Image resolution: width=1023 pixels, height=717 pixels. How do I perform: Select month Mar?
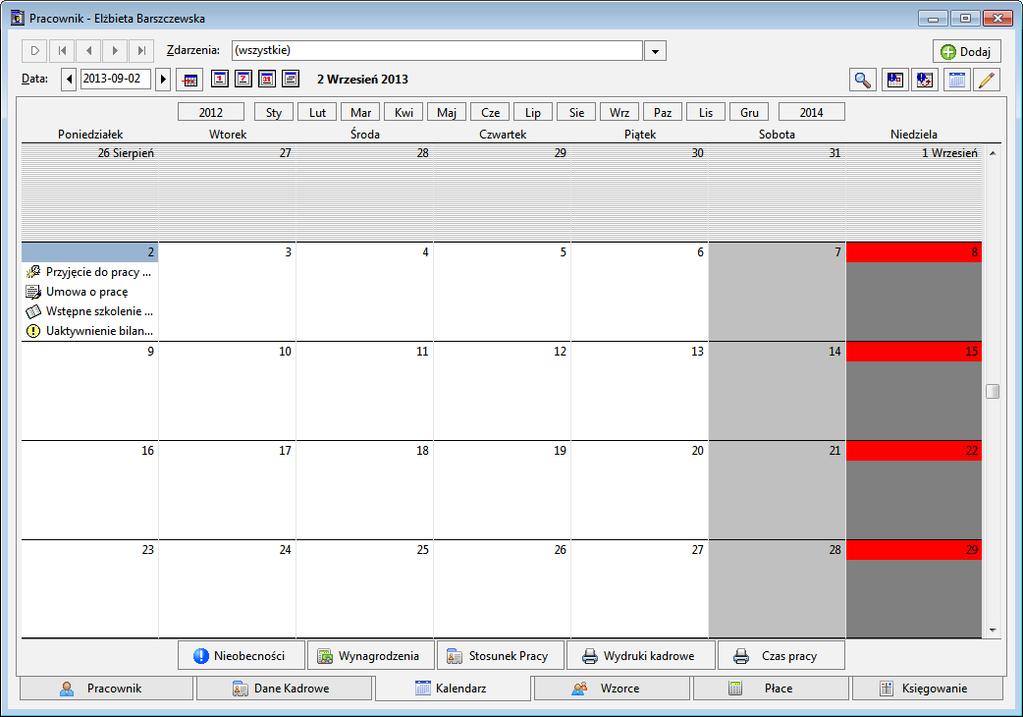pos(360,112)
